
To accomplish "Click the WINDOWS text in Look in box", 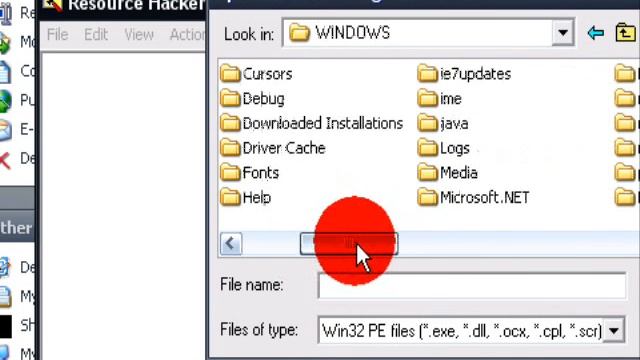I will [x=353, y=33].
